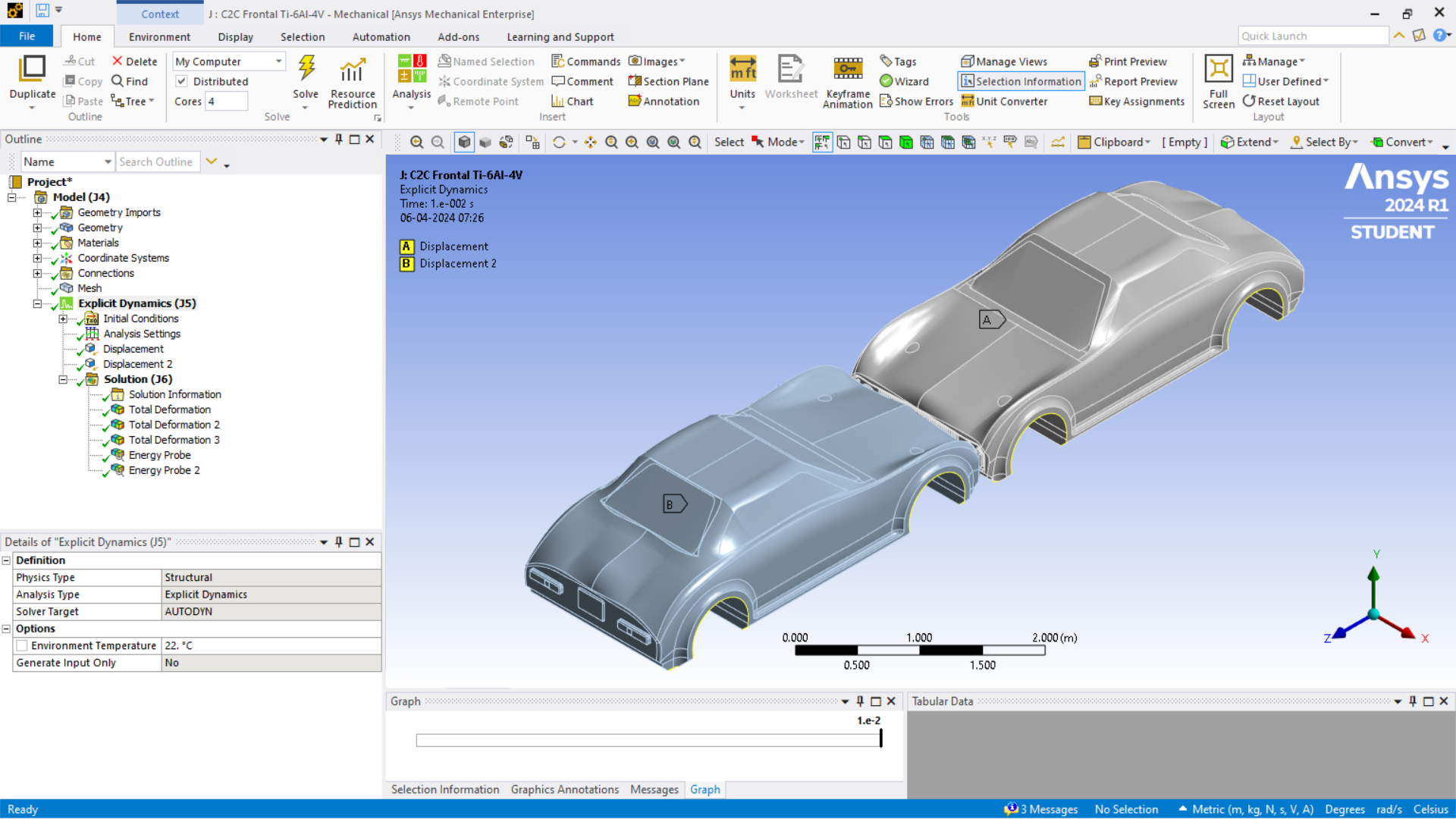Viewport: 1456px width, 819px height.
Task: Switch to Selection Information tab
Action: 445,789
